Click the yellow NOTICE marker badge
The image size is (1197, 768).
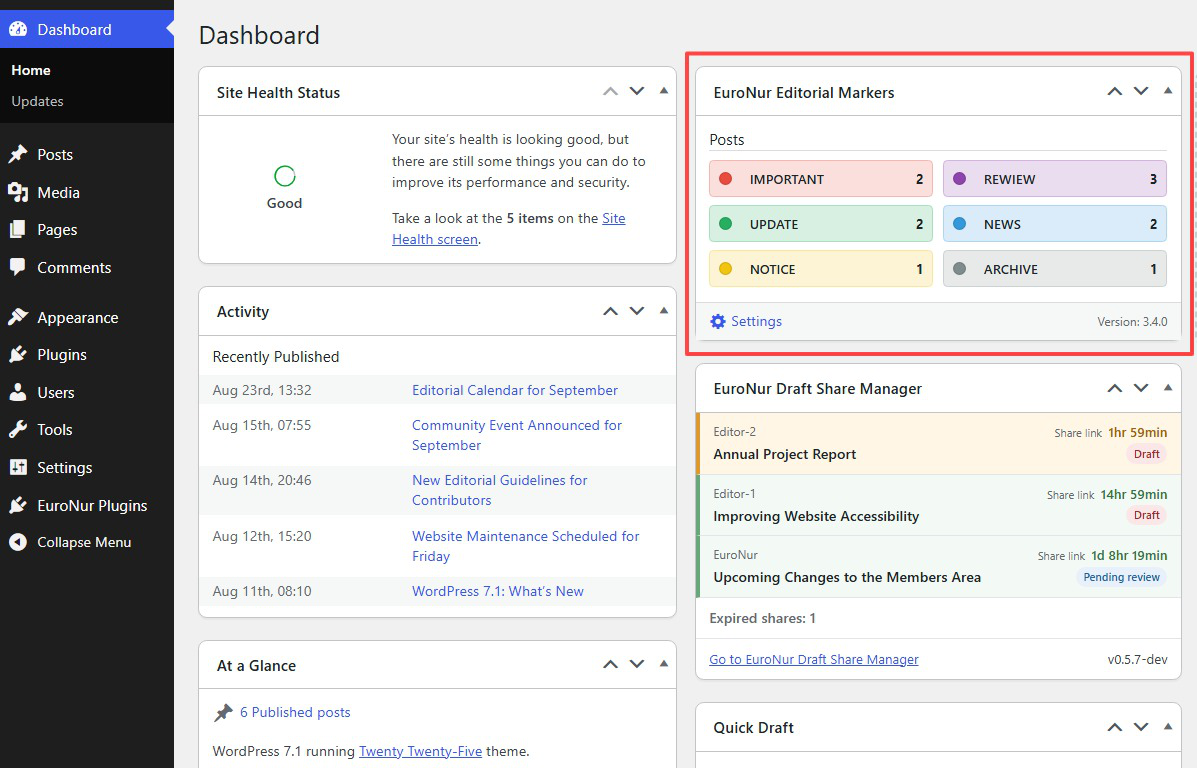[821, 269]
